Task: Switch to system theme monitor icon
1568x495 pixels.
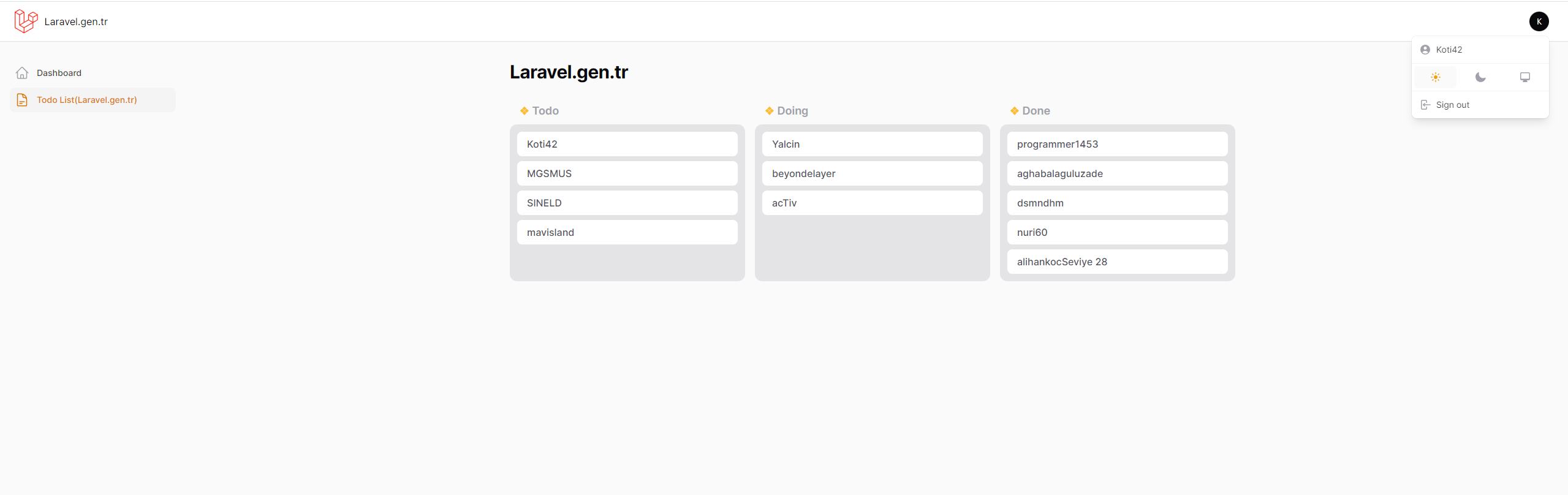Action: (x=1525, y=77)
